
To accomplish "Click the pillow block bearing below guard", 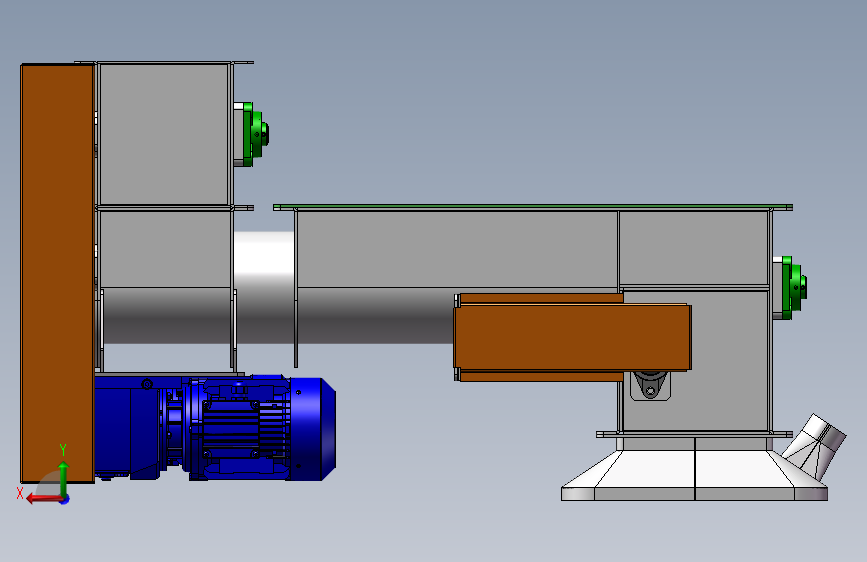I will 650,386.
